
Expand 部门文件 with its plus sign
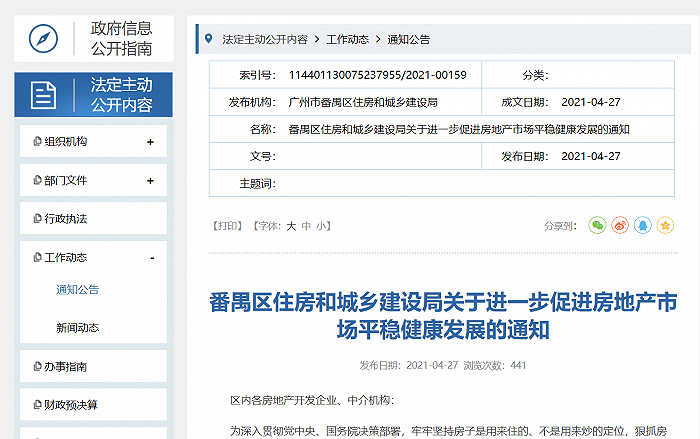[x=150, y=181]
